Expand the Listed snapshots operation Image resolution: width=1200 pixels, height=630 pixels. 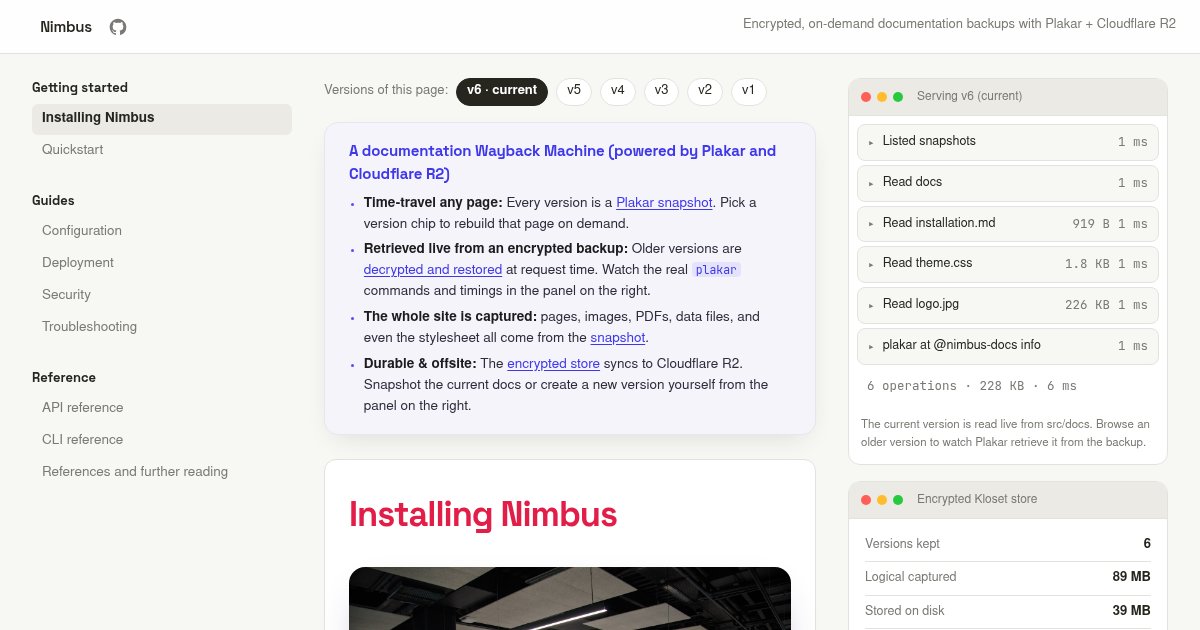(1008, 142)
